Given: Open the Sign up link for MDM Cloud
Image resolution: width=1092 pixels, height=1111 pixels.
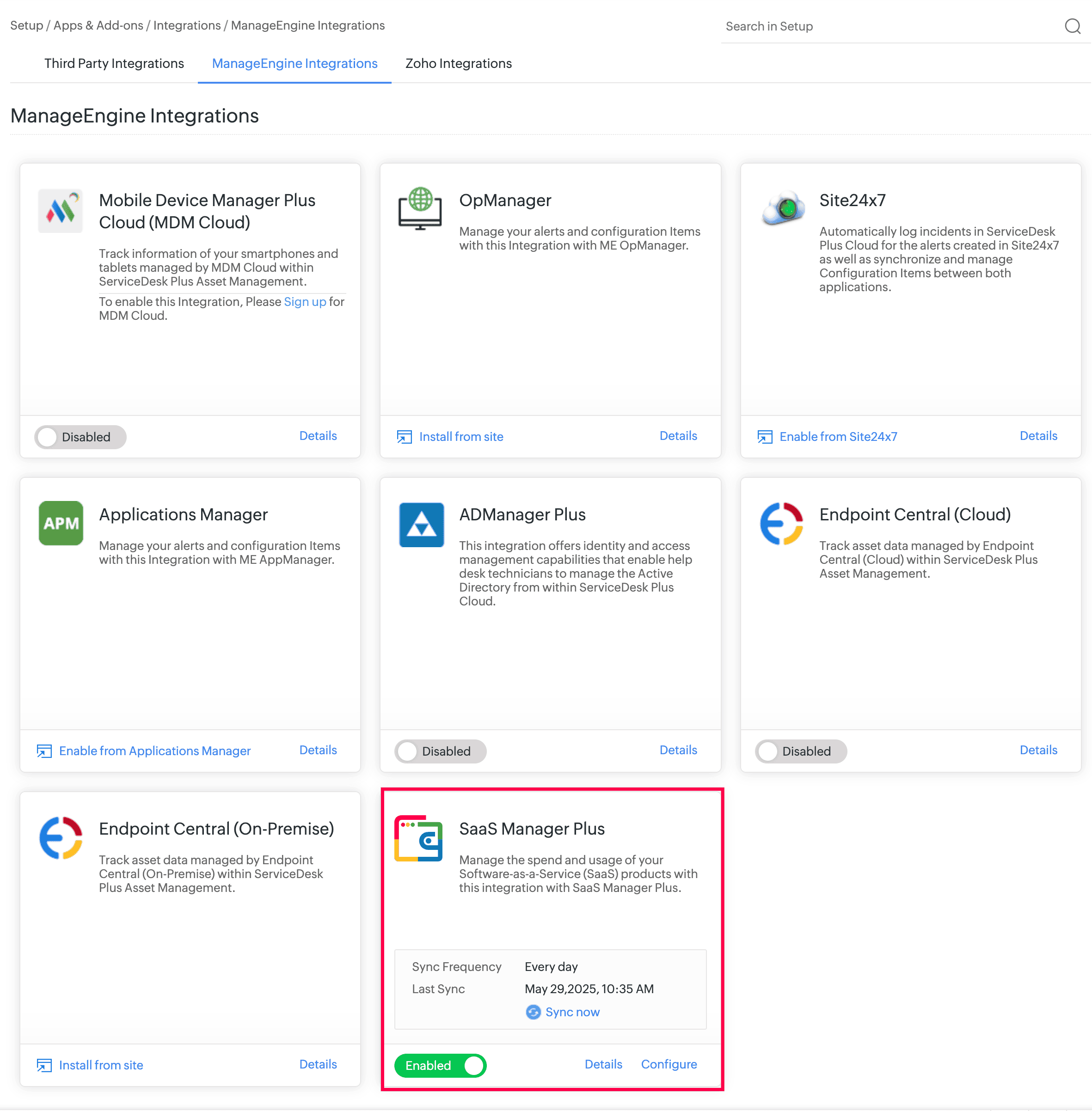Looking at the screenshot, I should point(305,301).
